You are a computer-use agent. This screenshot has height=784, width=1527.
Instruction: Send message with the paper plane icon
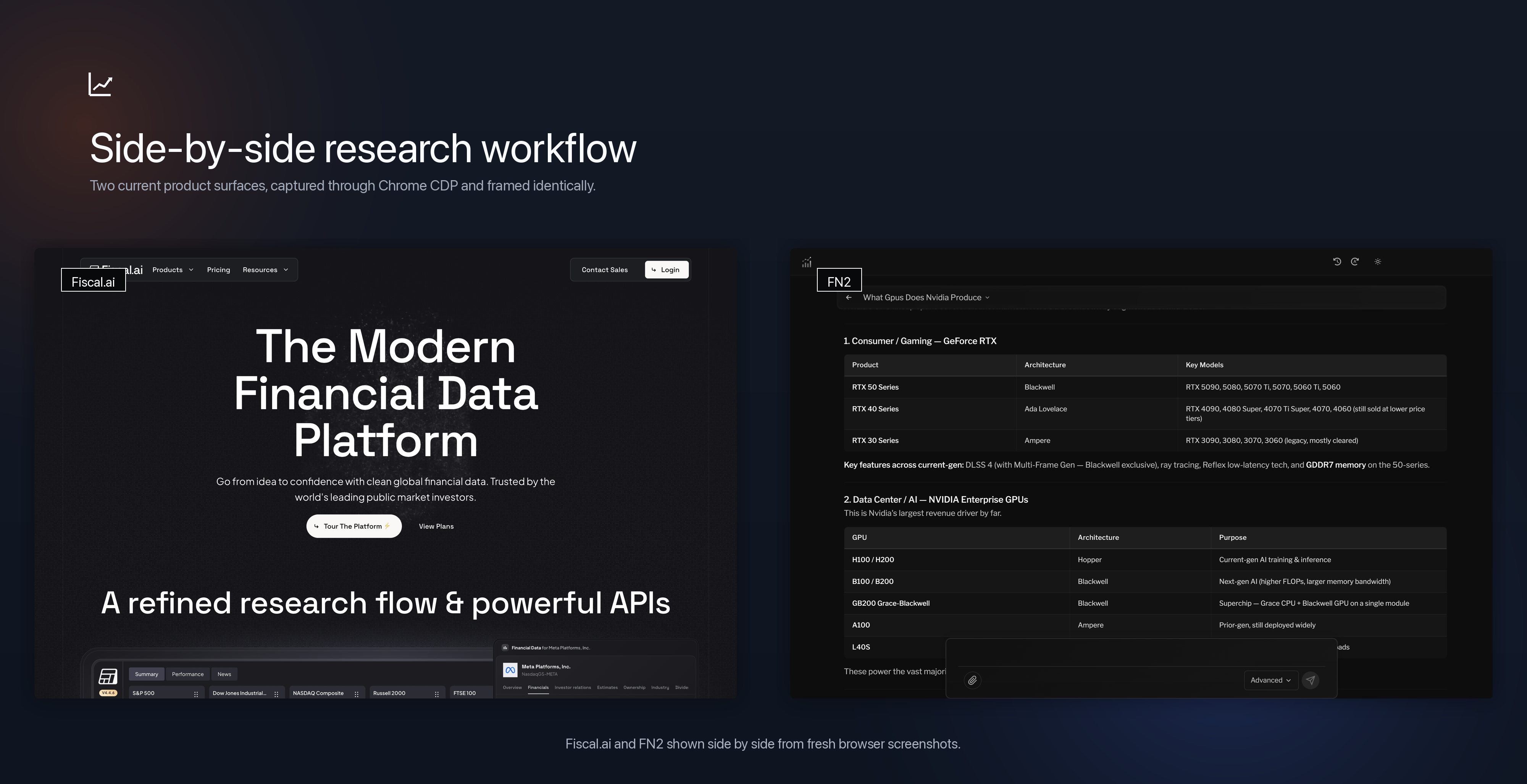tap(1311, 680)
